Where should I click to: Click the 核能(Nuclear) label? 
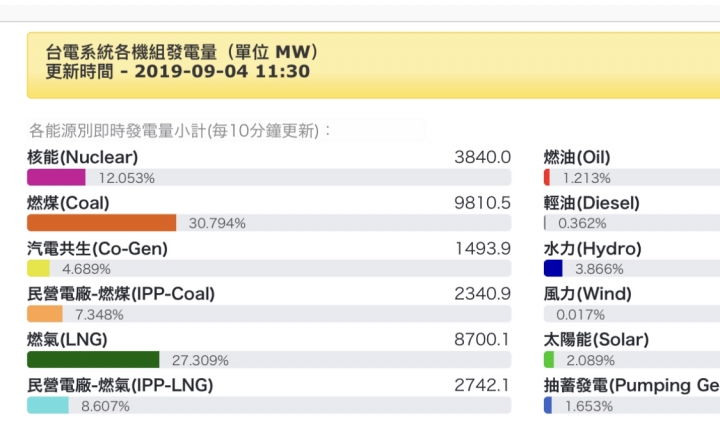(83, 157)
